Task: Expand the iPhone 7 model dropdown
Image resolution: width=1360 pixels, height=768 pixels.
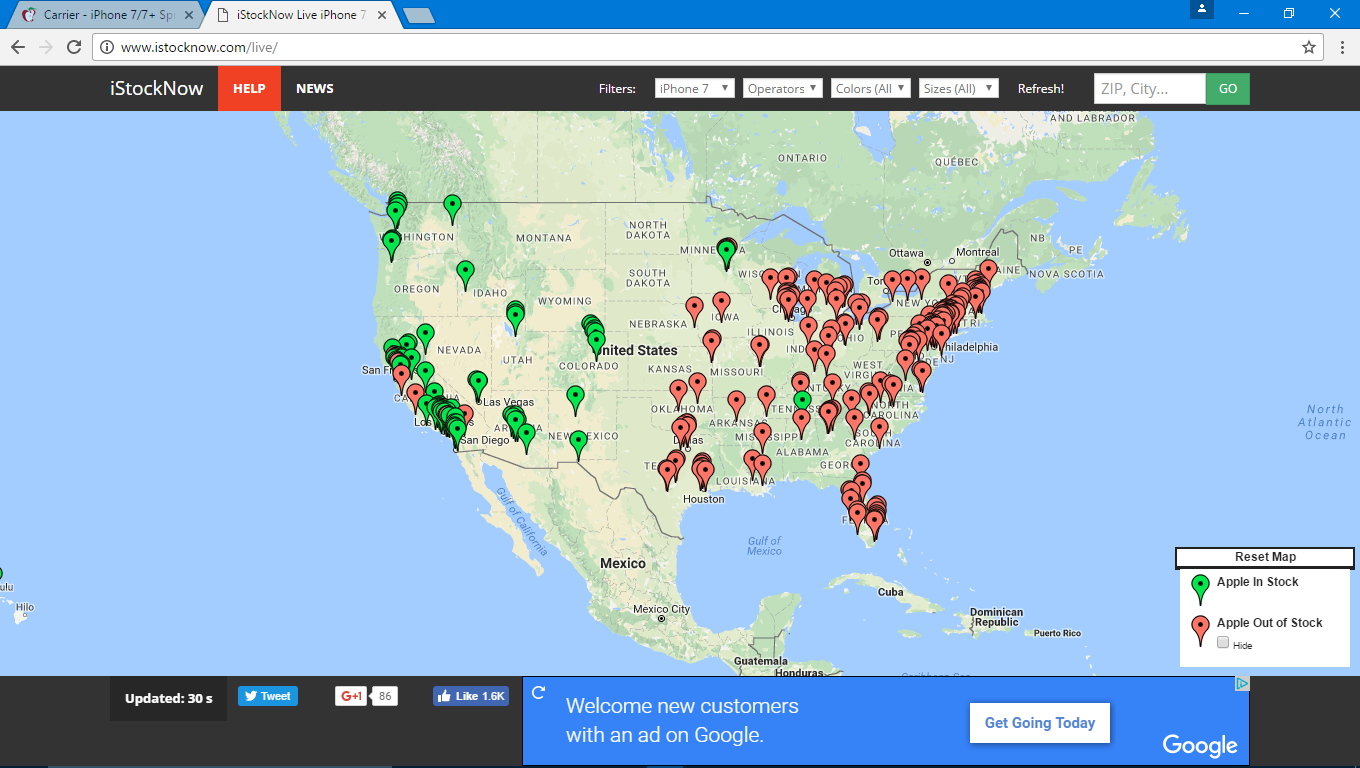Action: [695, 88]
